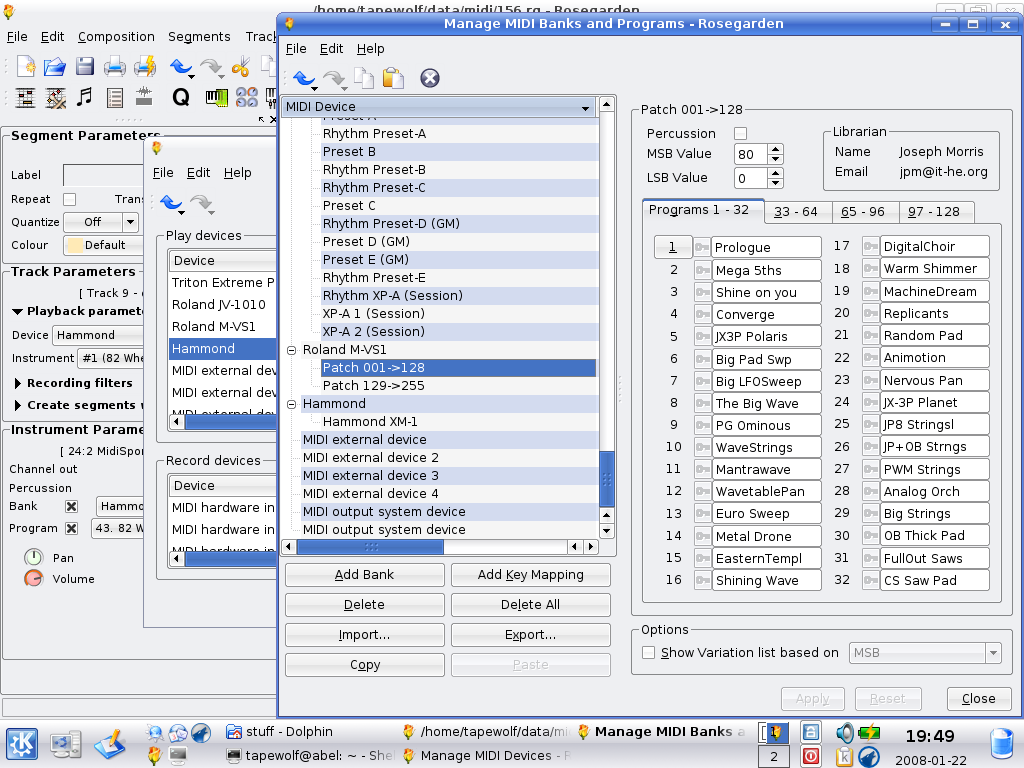Expand Create segments section
The height and width of the screenshot is (768, 1024).
[x=18, y=406]
